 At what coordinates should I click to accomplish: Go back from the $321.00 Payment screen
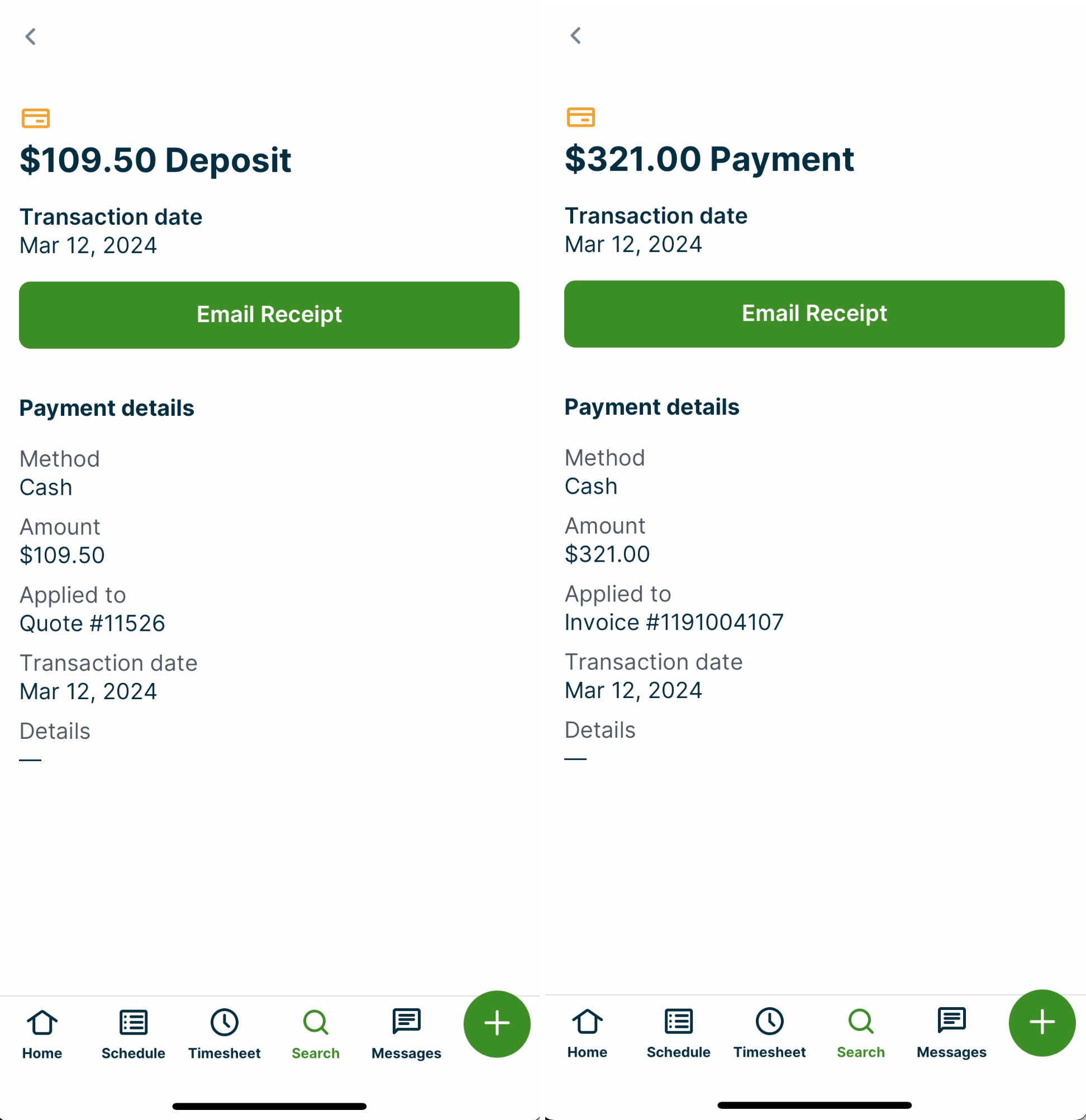(x=576, y=35)
